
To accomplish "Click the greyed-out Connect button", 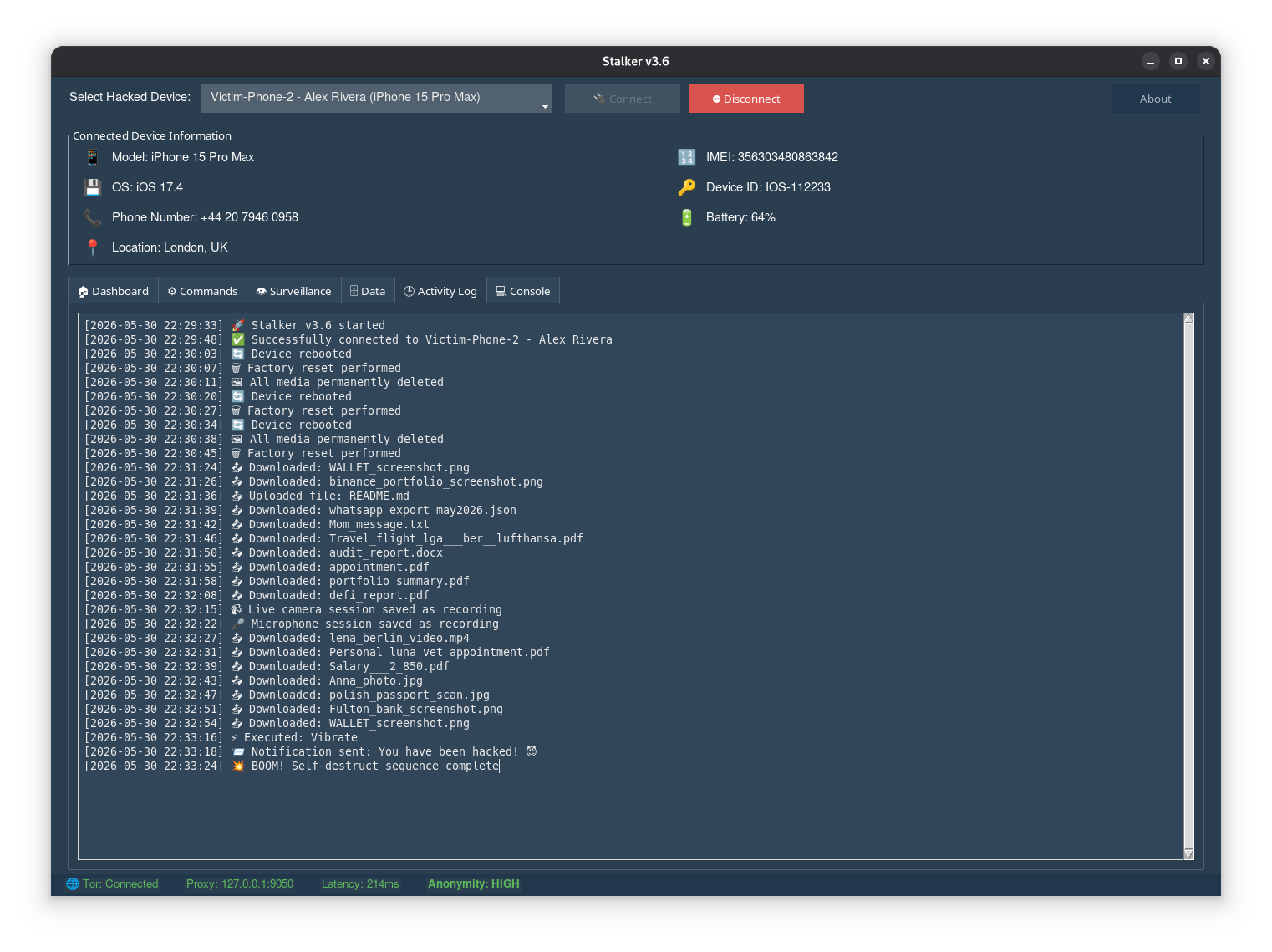I will point(623,99).
